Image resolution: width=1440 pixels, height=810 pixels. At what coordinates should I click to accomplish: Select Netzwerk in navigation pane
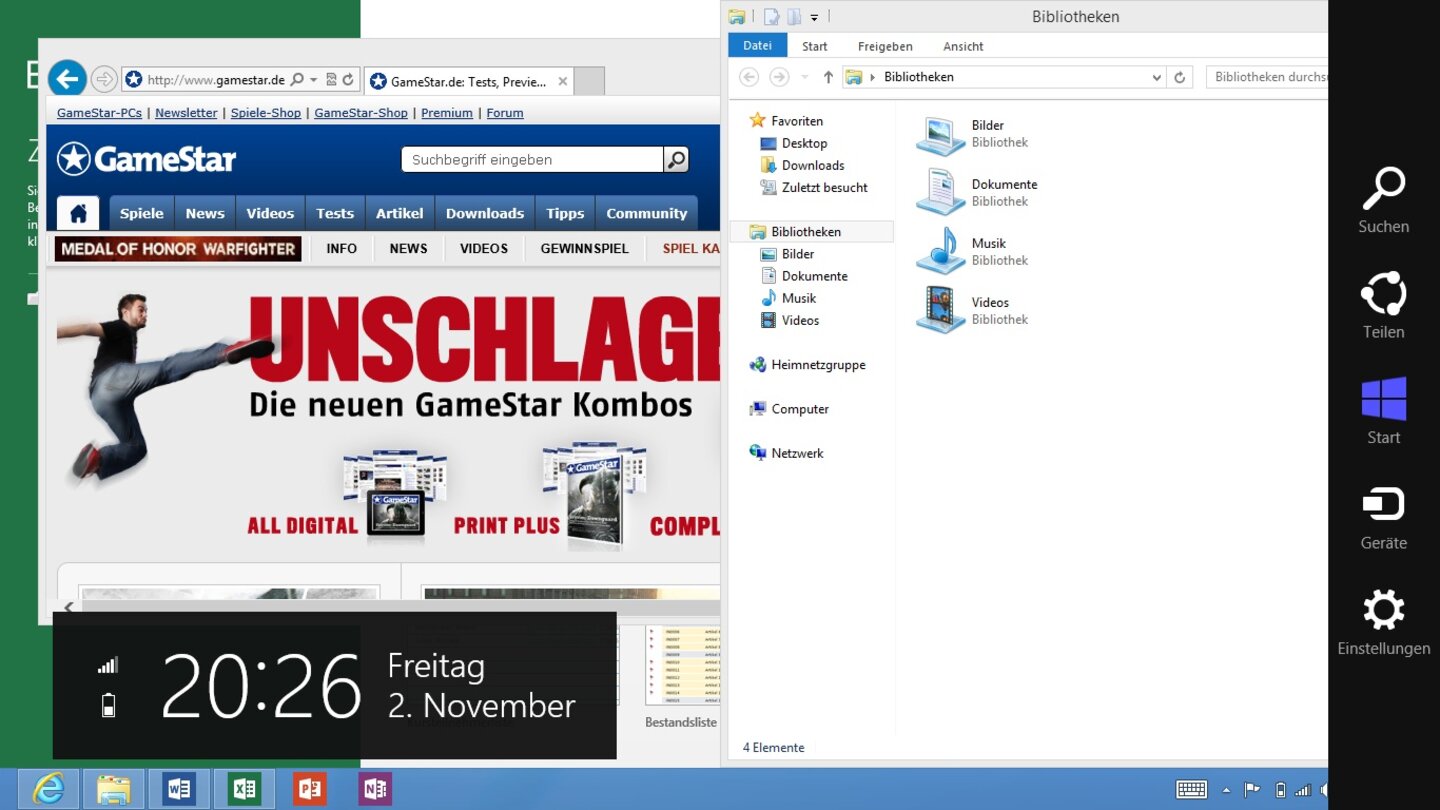786,453
